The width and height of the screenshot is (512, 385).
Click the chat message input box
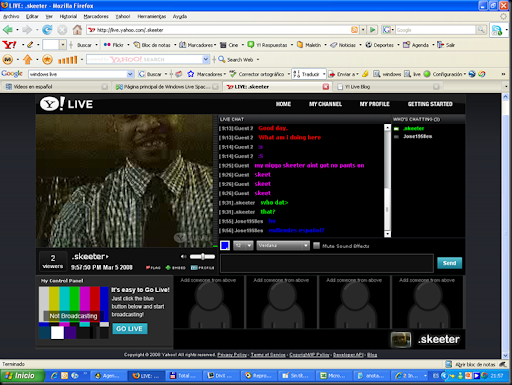click(327, 263)
